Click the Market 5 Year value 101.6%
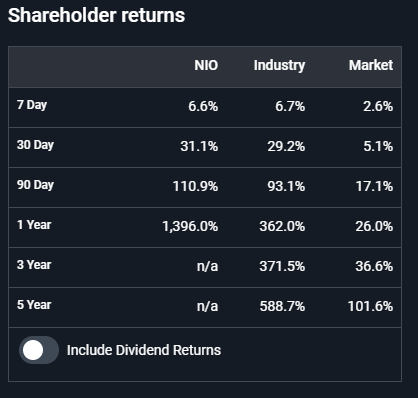 tap(370, 306)
